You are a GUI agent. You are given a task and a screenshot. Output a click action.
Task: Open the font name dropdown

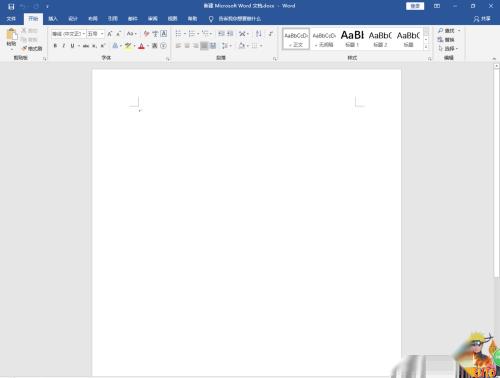tap(83, 34)
